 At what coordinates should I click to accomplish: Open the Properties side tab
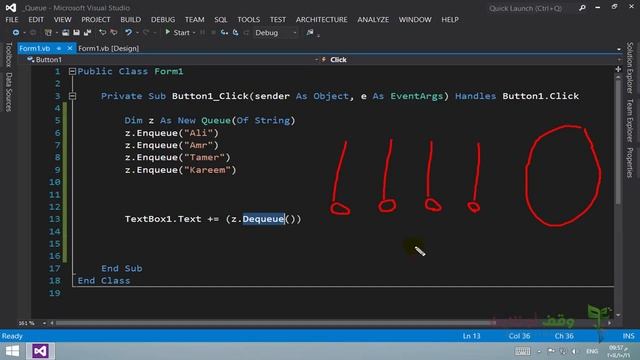pyautogui.click(x=630, y=162)
